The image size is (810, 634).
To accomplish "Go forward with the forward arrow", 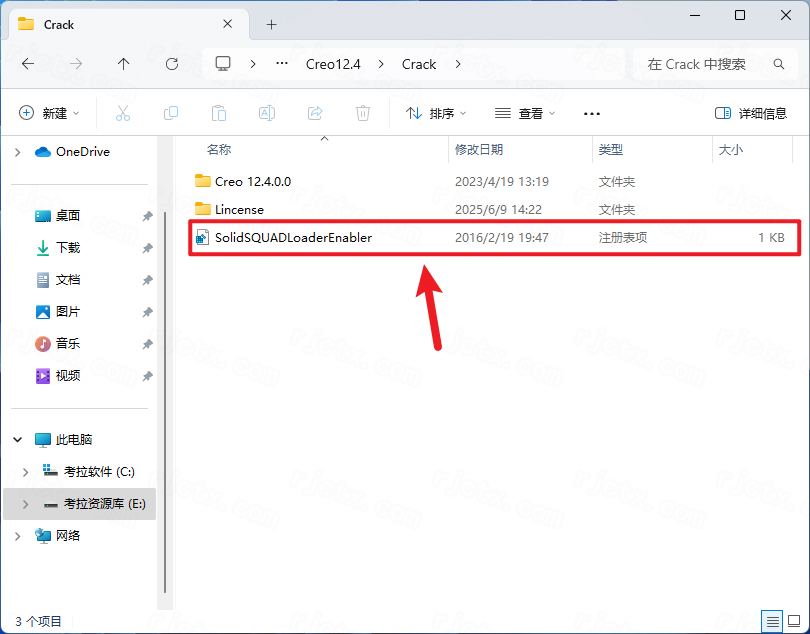I will [x=76, y=64].
